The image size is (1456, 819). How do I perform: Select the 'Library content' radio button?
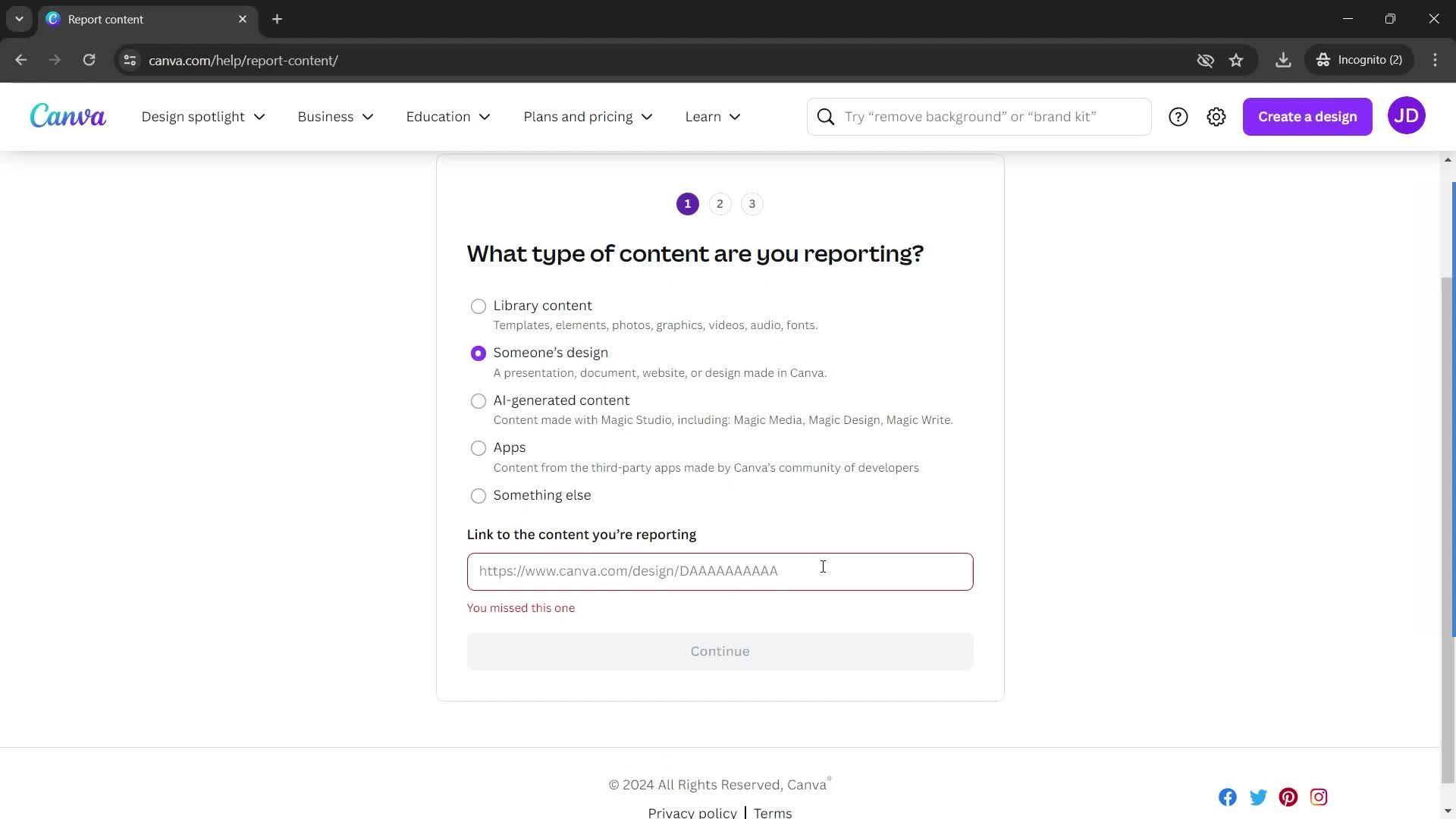point(478,306)
